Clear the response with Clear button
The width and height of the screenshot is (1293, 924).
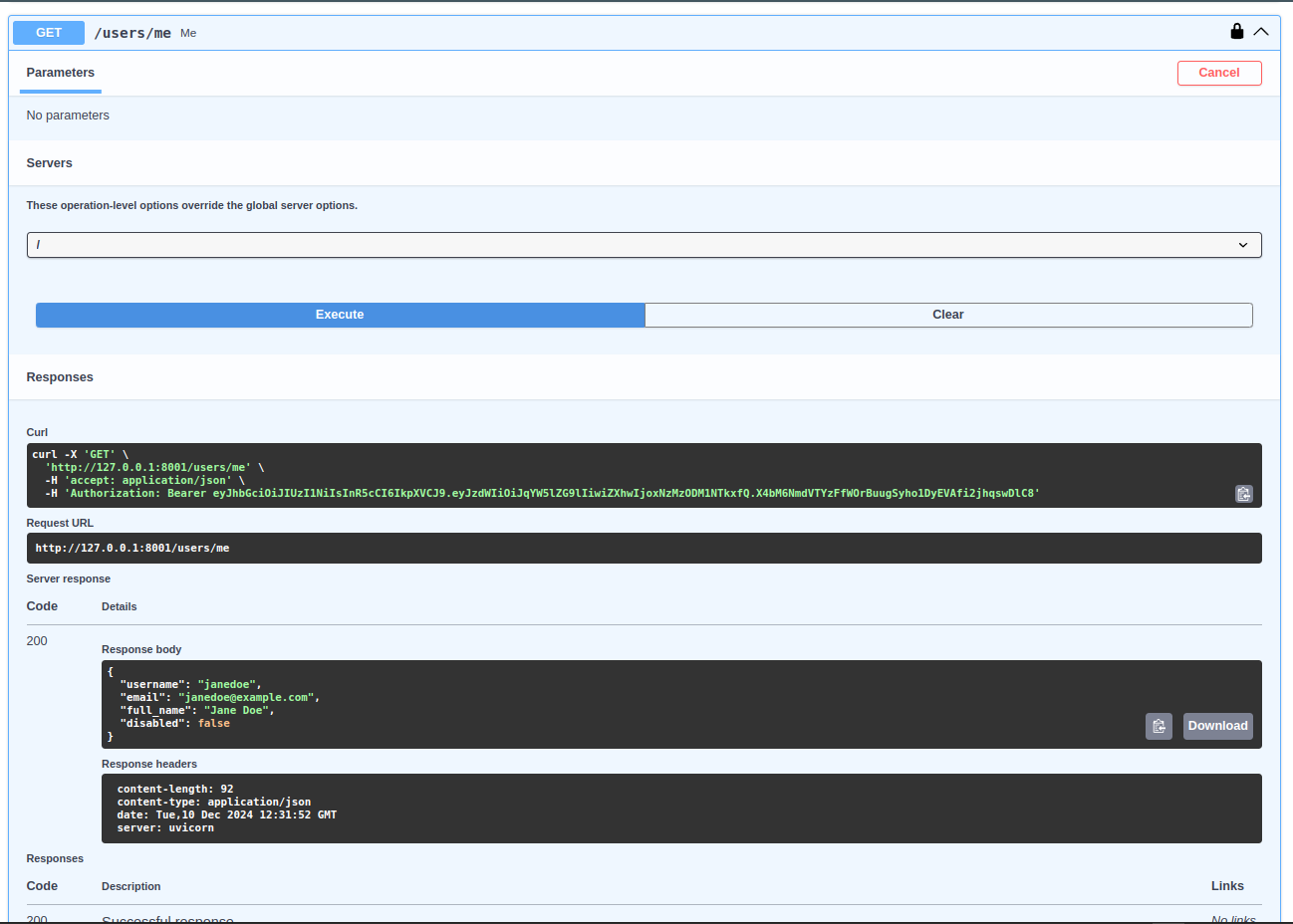948,315
